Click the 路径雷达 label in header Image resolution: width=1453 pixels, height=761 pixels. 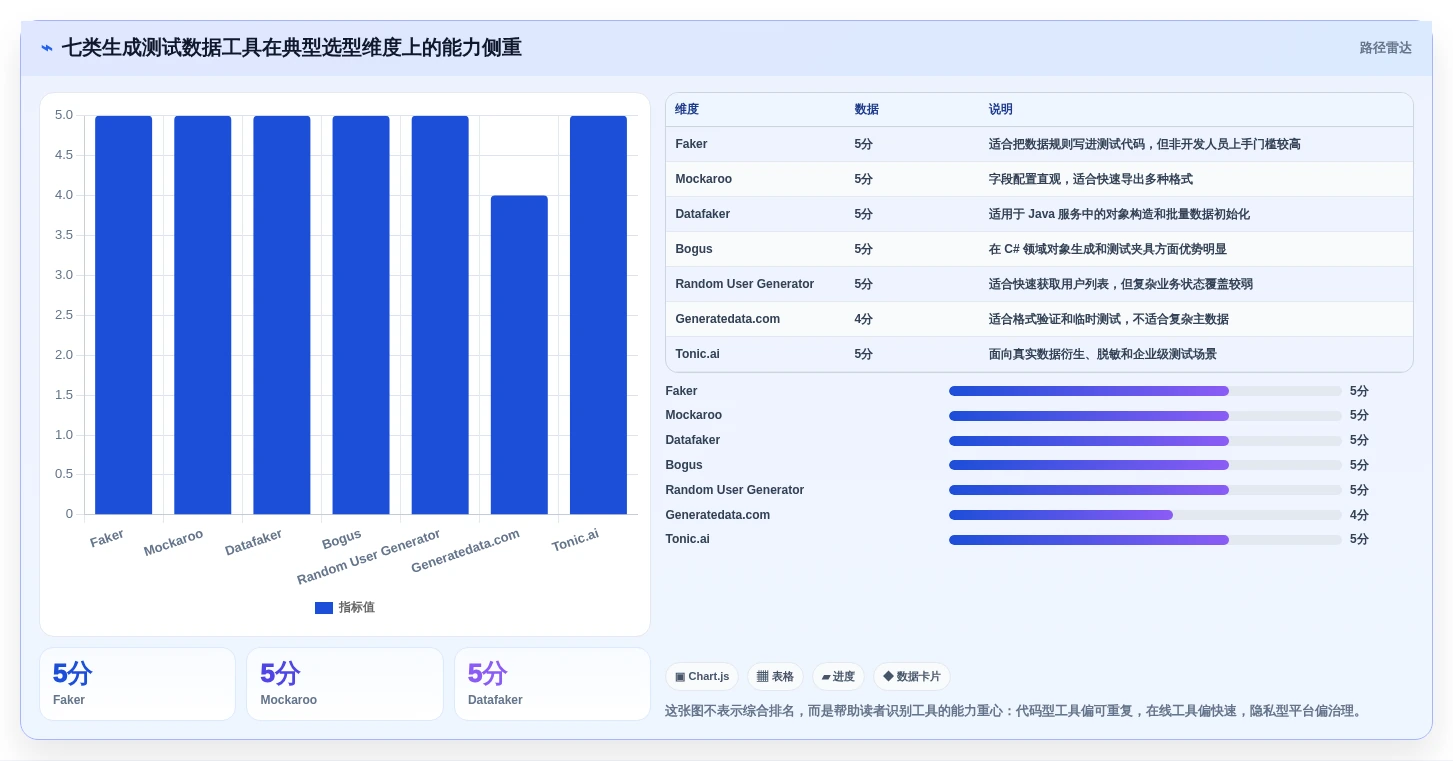[1385, 48]
